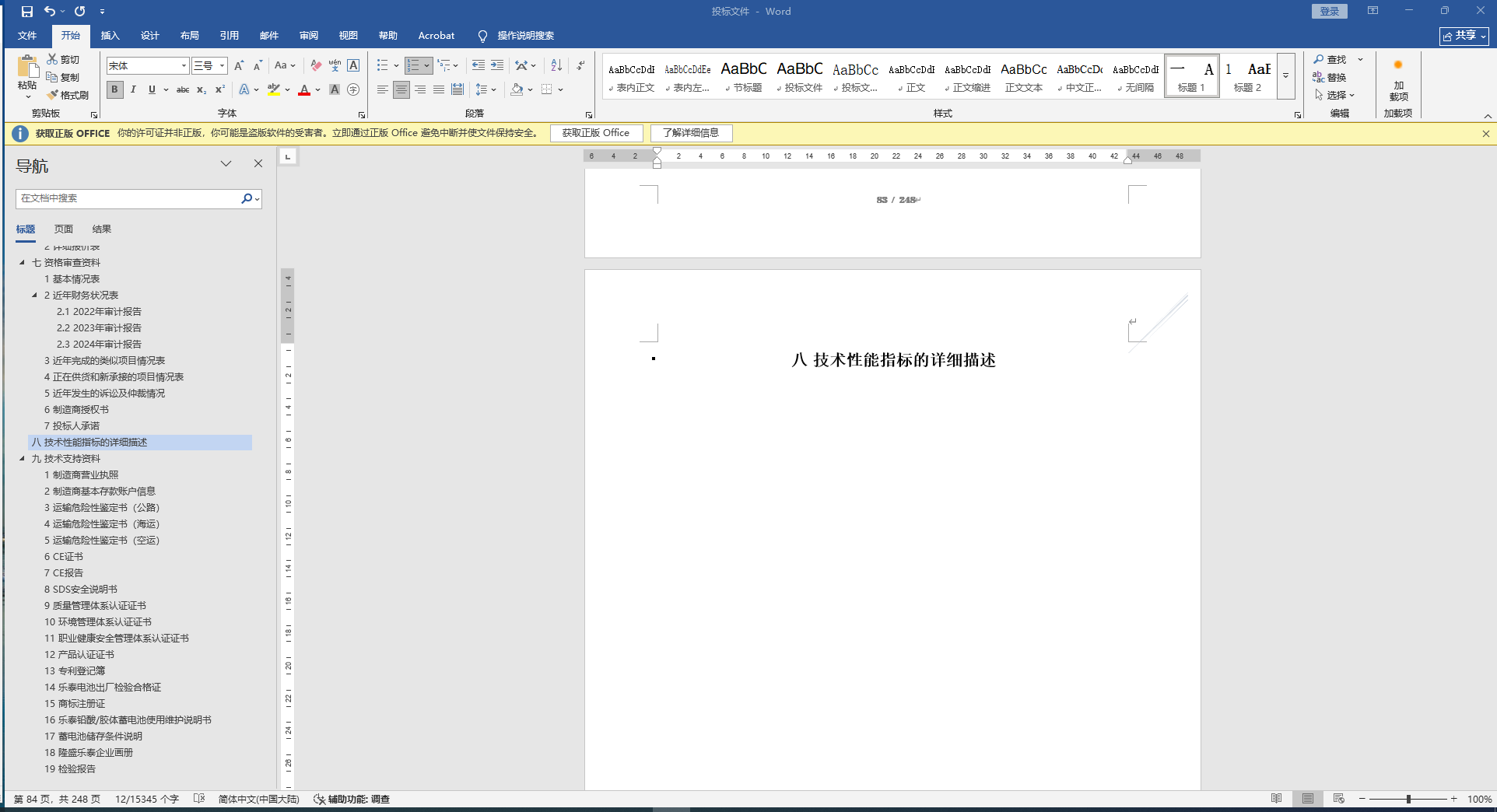Collapse the 七 资格审查资料 heading
The height and width of the screenshot is (812, 1497).
[x=22, y=263]
